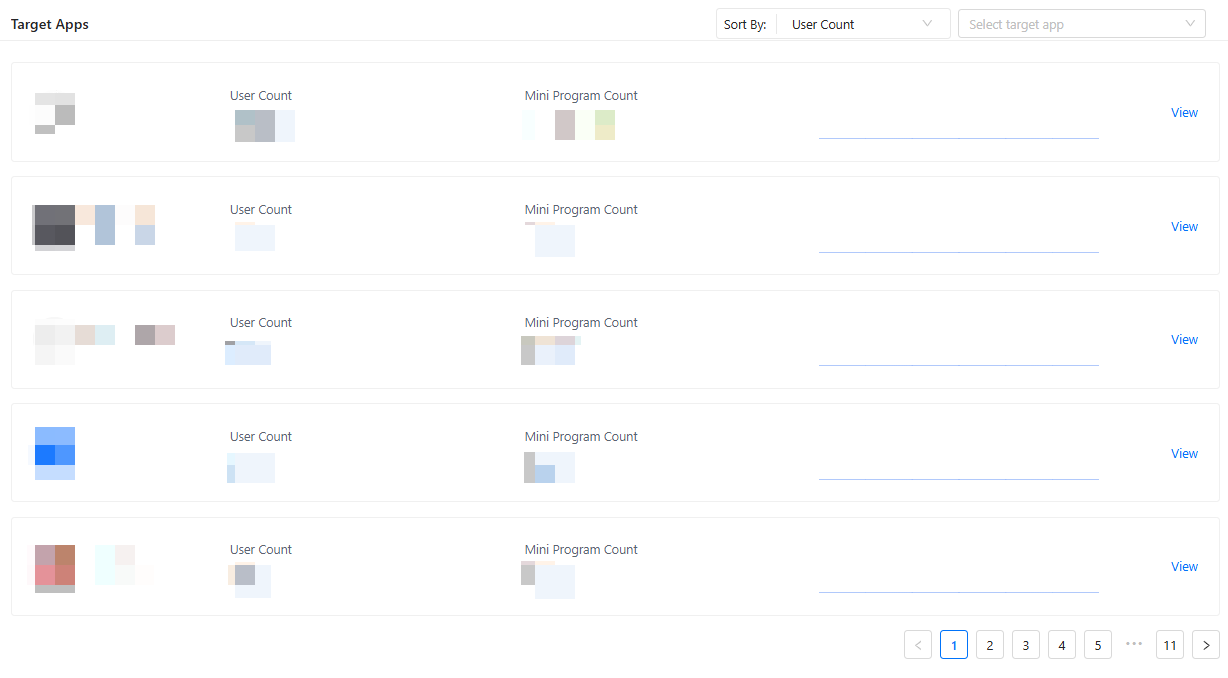Click View link on third app row
The width and height of the screenshot is (1228, 678).
coord(1184,340)
